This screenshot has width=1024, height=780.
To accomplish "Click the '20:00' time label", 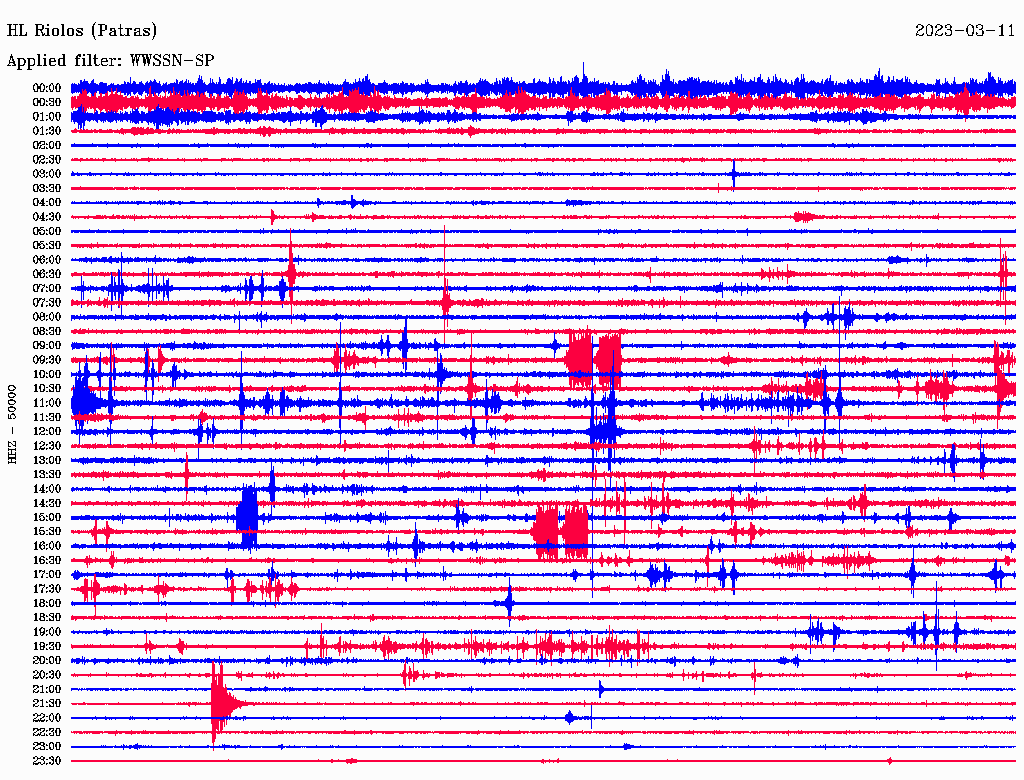I will 47,661.
